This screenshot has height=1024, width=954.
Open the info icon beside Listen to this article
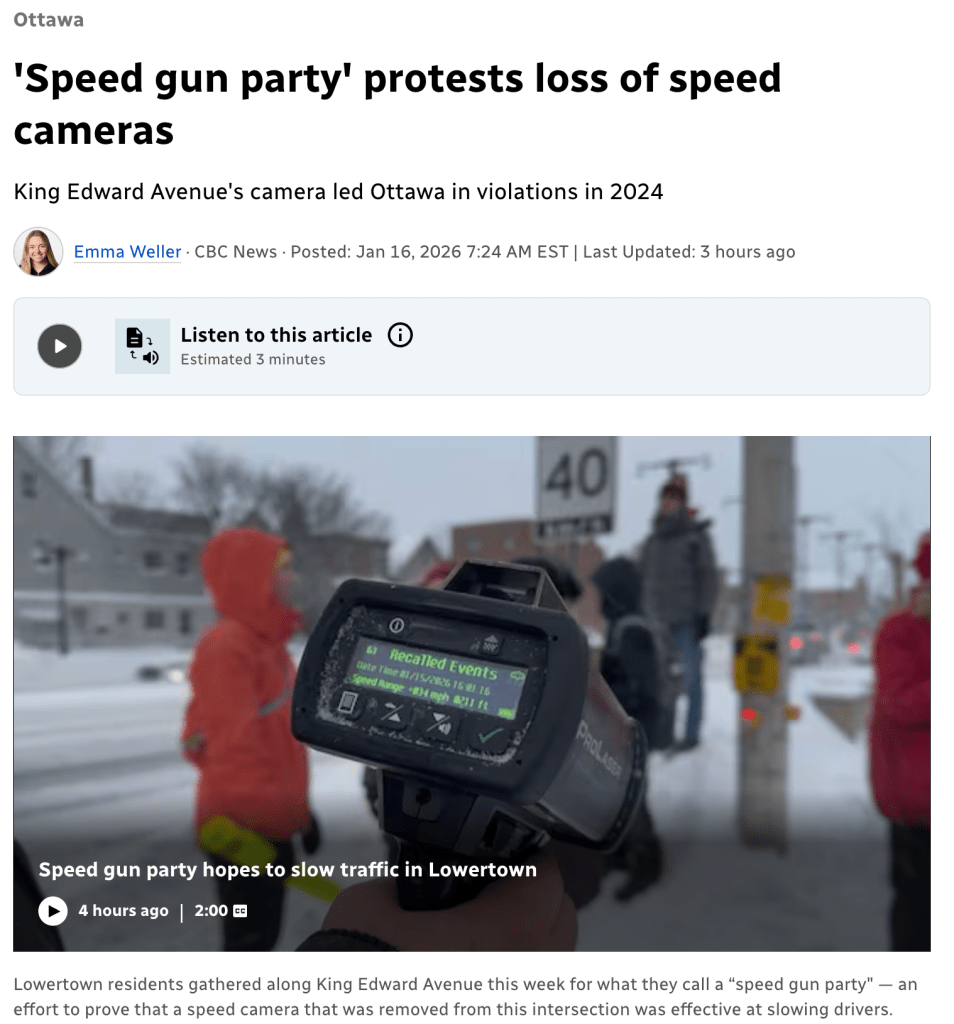400,335
